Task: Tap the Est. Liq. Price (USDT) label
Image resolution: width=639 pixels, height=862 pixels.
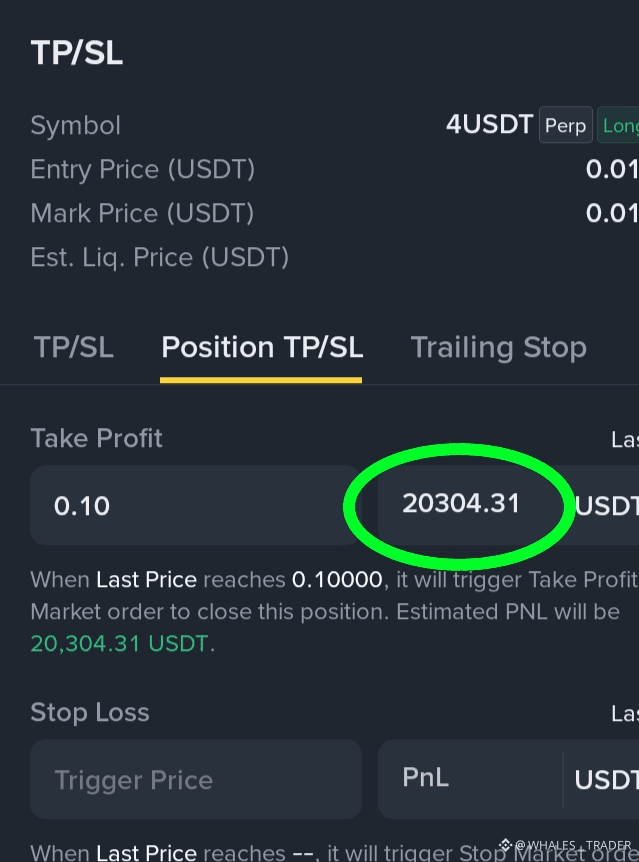Action: (159, 257)
